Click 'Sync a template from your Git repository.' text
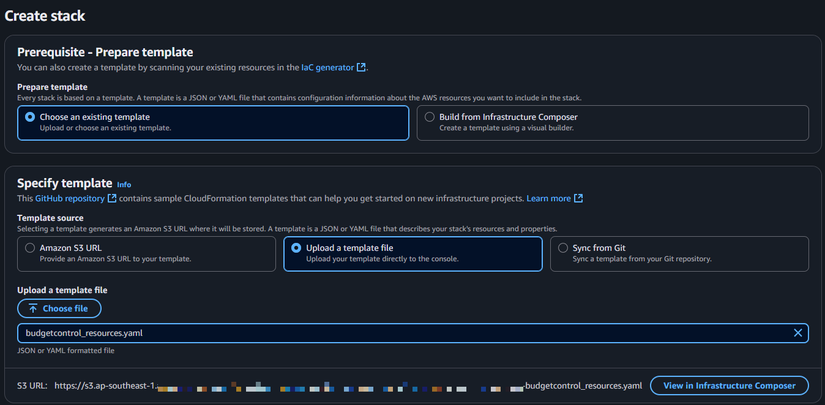Screen dimensions: 825x405 click(x=642, y=259)
